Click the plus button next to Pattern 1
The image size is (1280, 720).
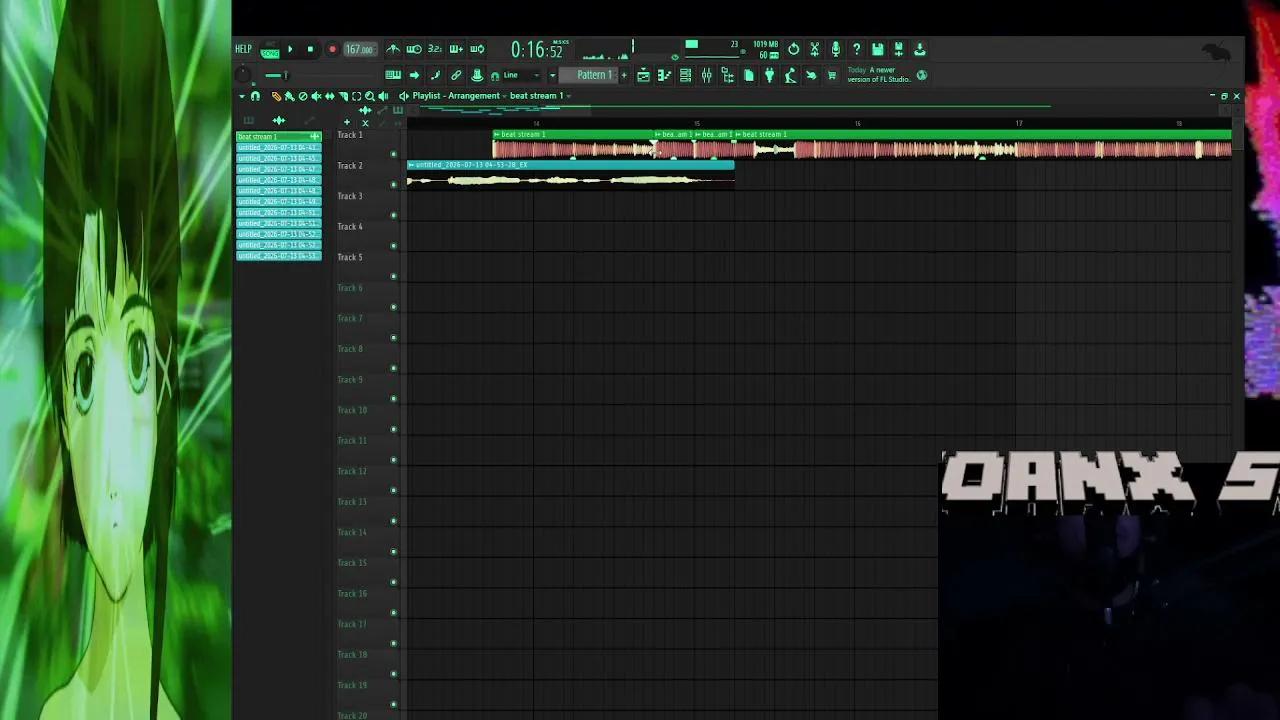[624, 75]
